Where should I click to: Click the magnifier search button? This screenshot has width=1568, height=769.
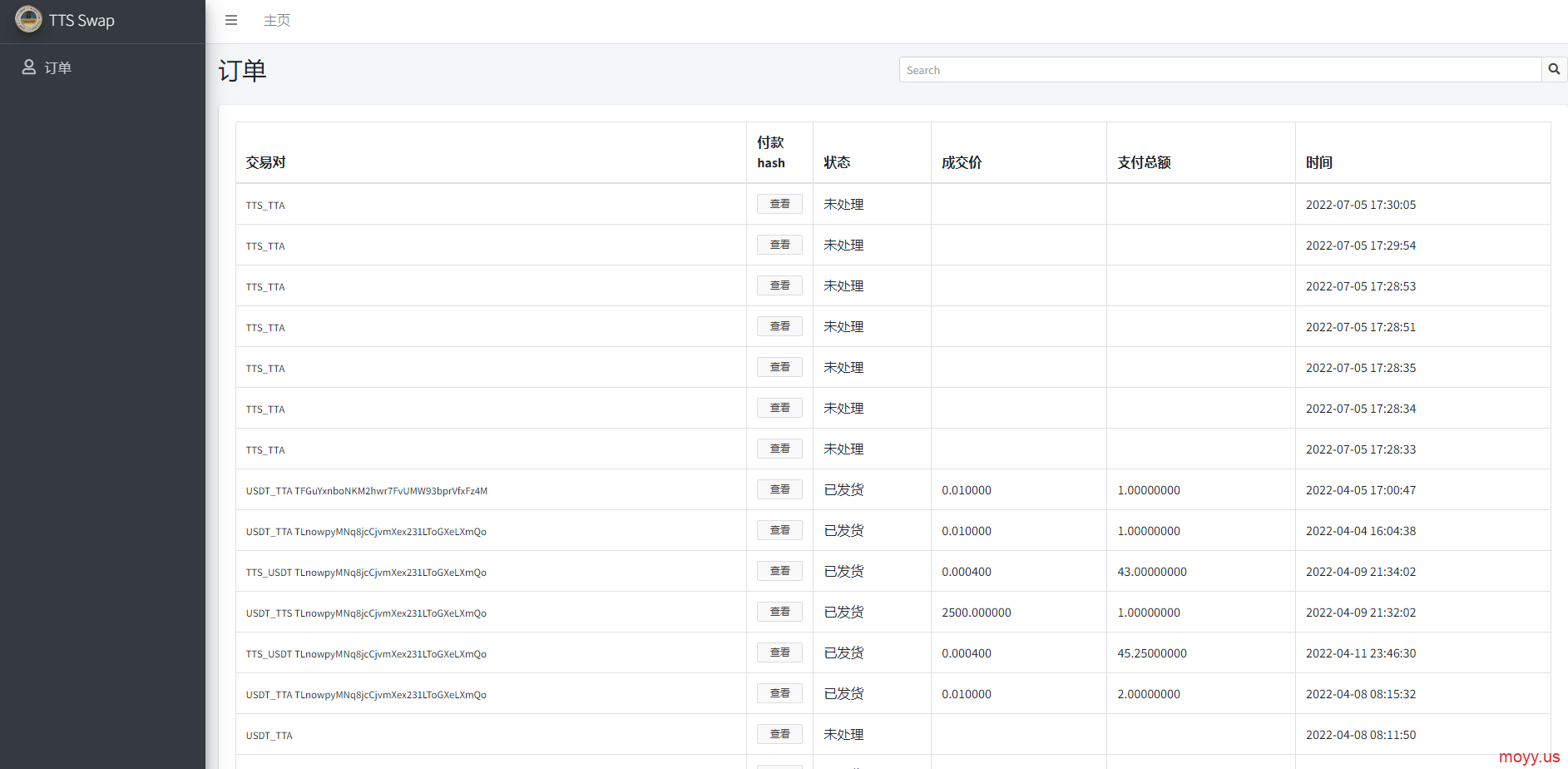pos(1553,70)
